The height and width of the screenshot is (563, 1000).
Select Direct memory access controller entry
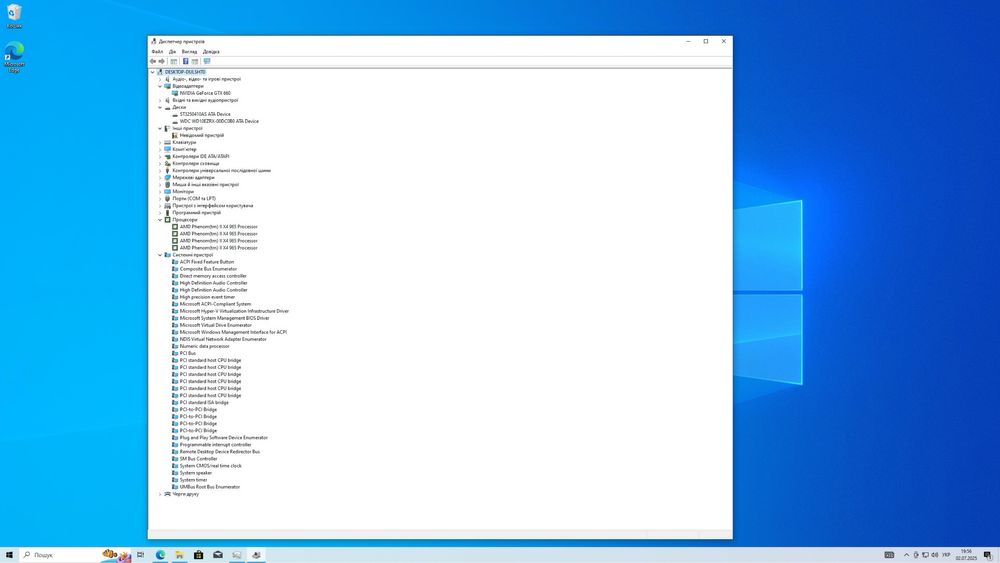point(213,275)
